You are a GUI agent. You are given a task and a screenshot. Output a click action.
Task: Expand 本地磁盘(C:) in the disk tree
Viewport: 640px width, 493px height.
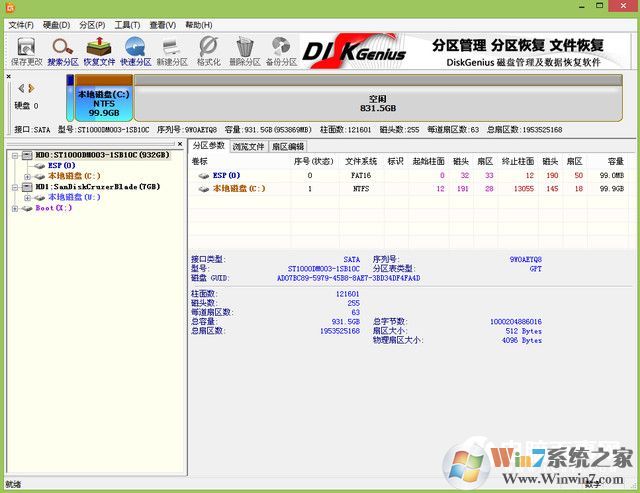click(28, 176)
